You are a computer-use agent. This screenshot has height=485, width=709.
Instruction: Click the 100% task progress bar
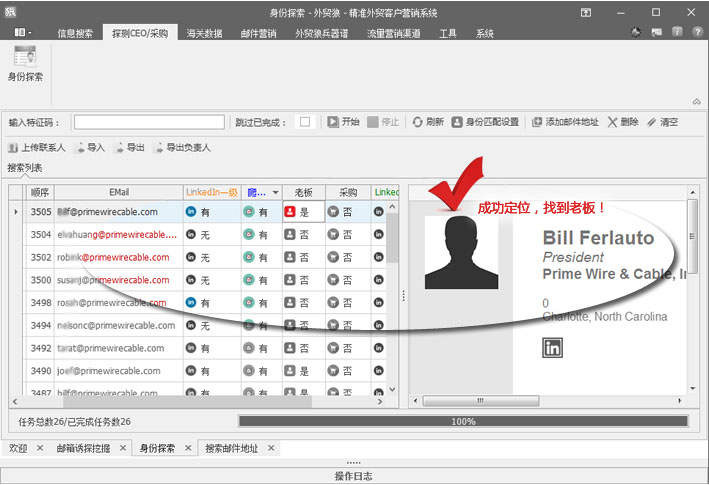(x=463, y=422)
